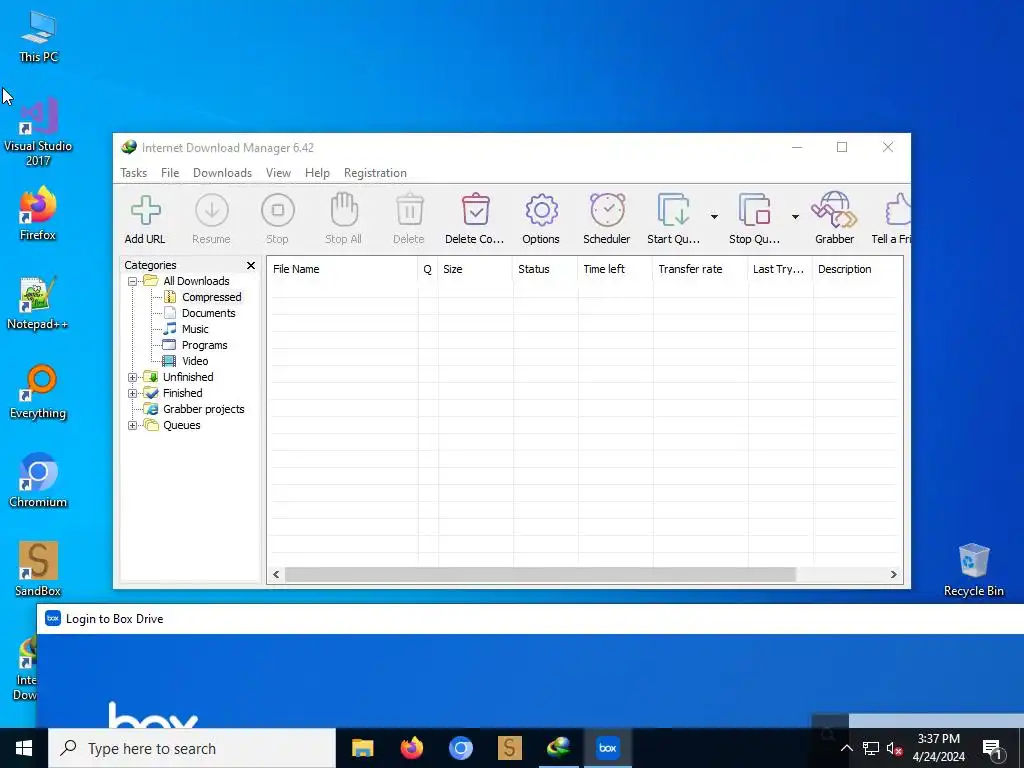This screenshot has width=1024, height=768.
Task: Click the muted volume tray icon
Action: point(895,749)
